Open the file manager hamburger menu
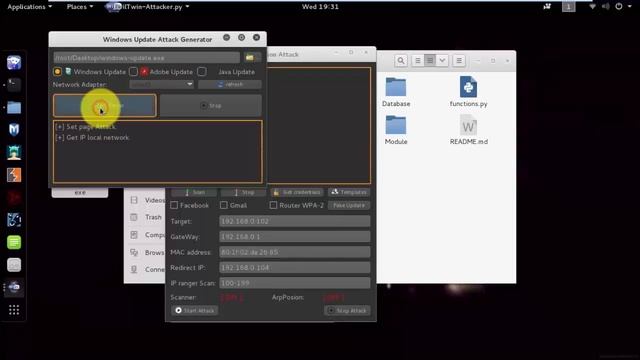The width and height of the screenshot is (640, 360). [459, 61]
